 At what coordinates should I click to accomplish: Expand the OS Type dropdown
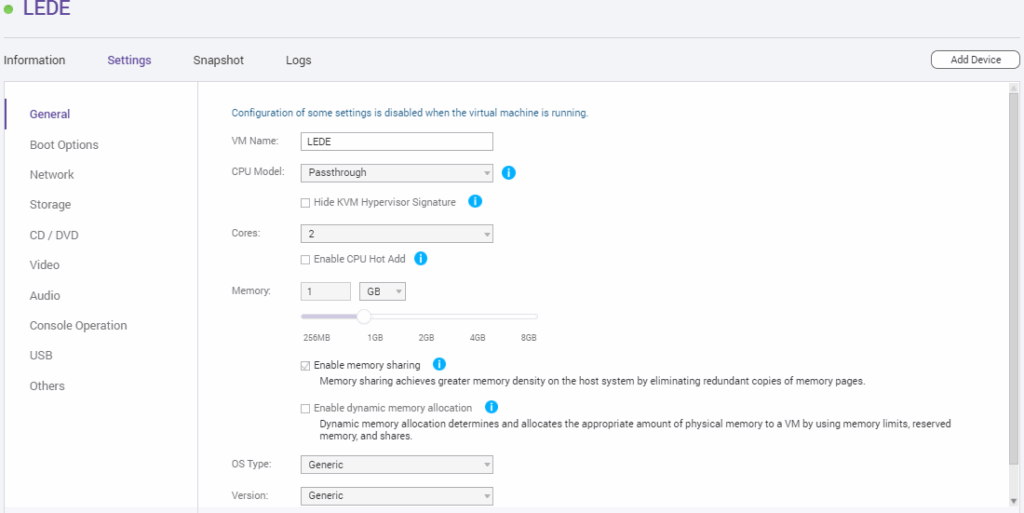[x=396, y=465]
